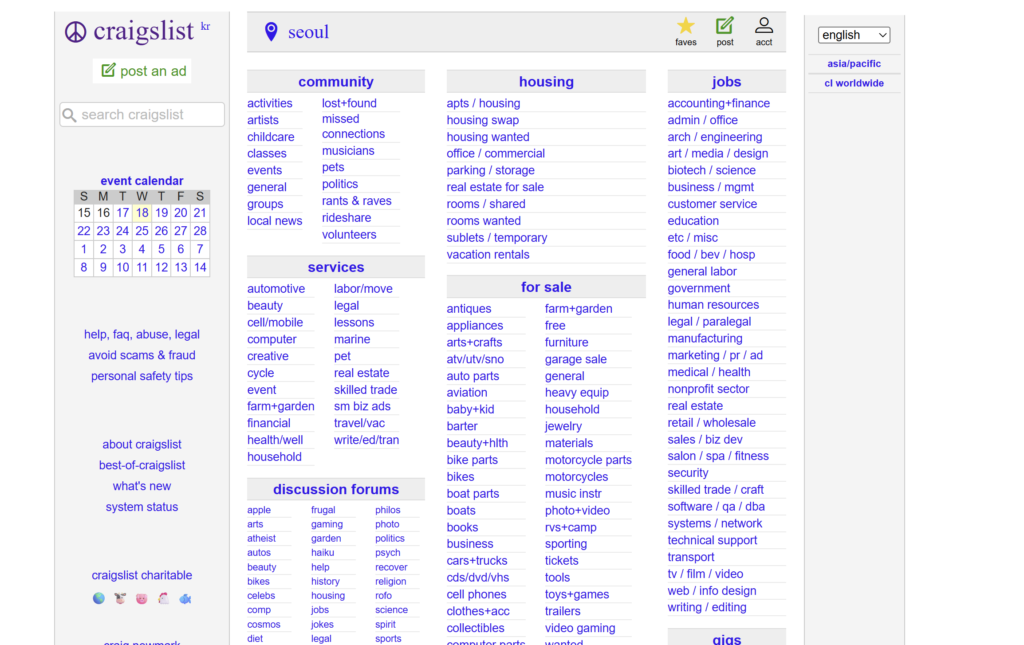Screen dimensions: 1024x645
Task: Expand the cl worldwide section
Action: (854, 83)
